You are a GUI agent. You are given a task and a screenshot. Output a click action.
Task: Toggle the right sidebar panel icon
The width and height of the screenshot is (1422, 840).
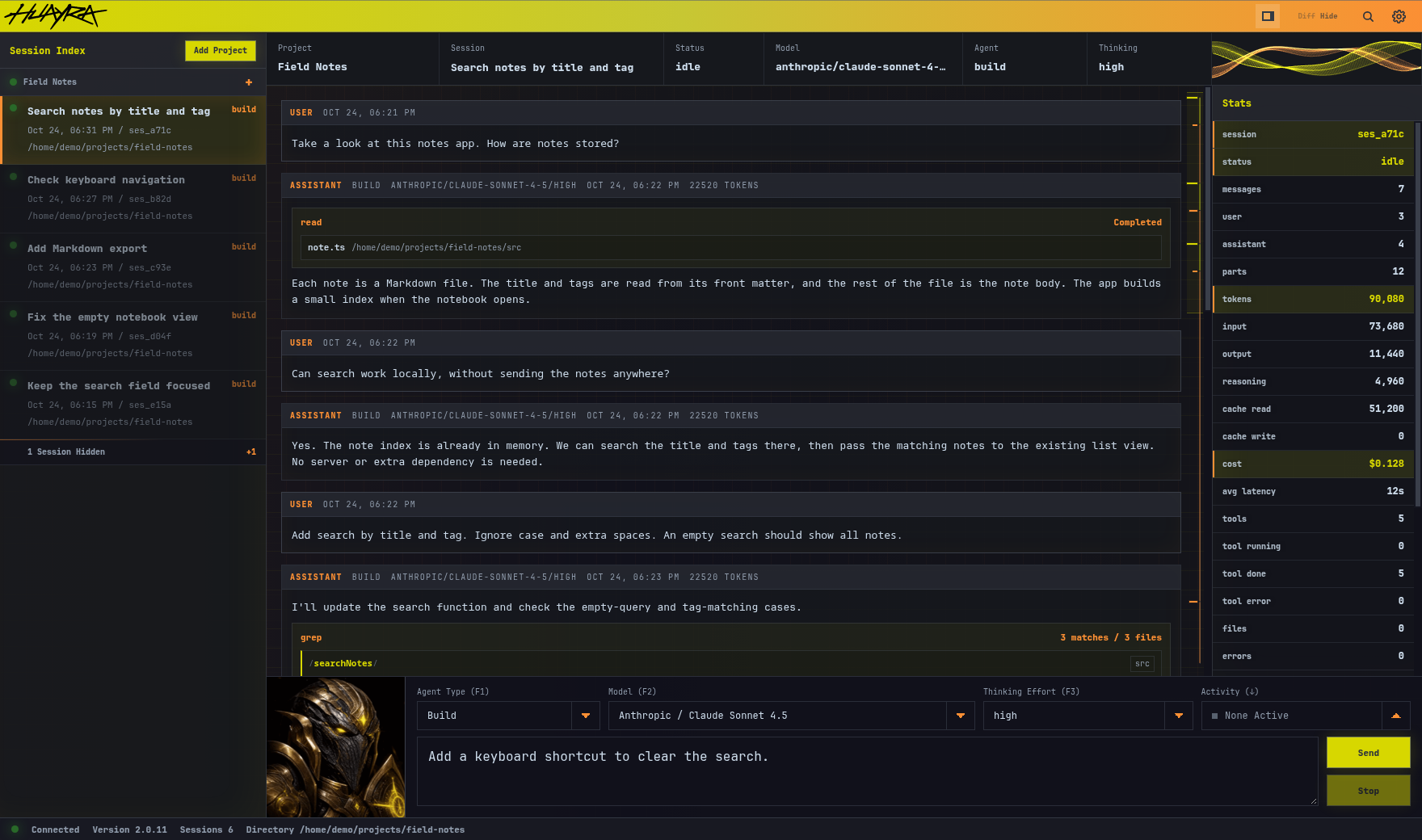pos(1268,16)
